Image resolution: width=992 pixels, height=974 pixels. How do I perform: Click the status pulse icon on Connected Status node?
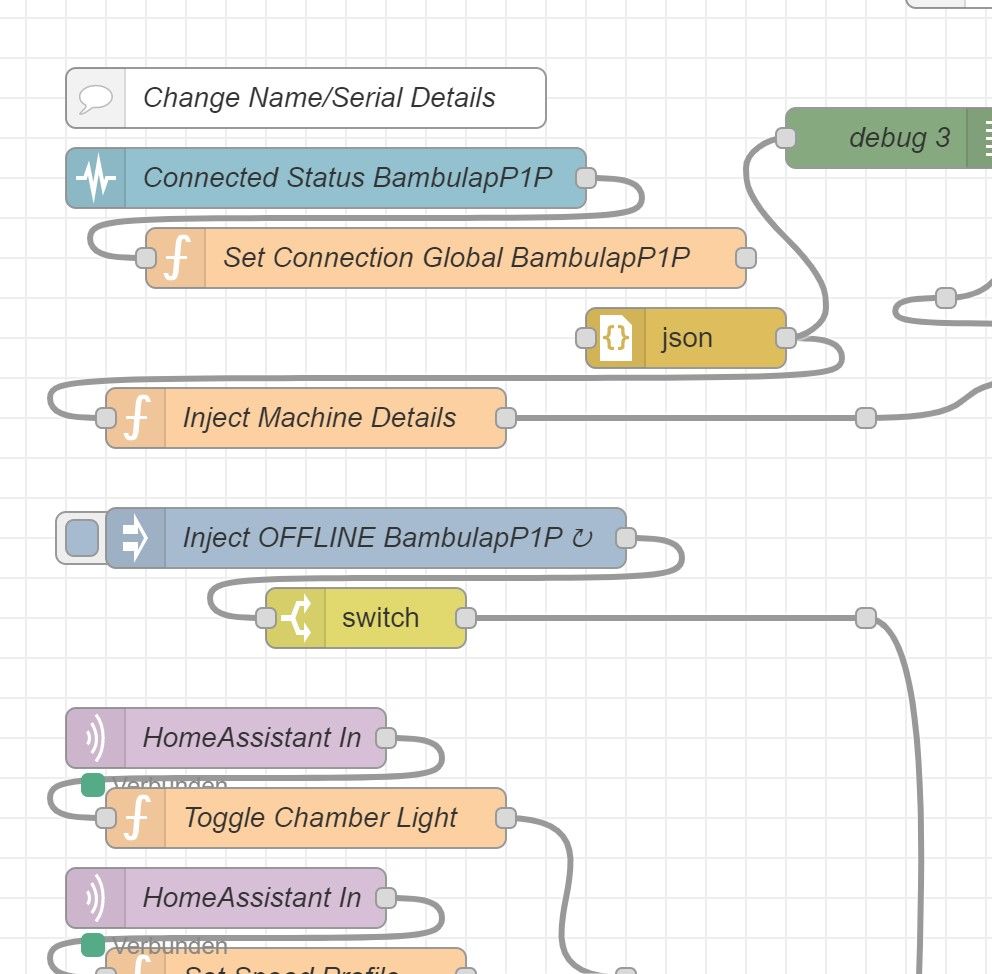(x=96, y=178)
